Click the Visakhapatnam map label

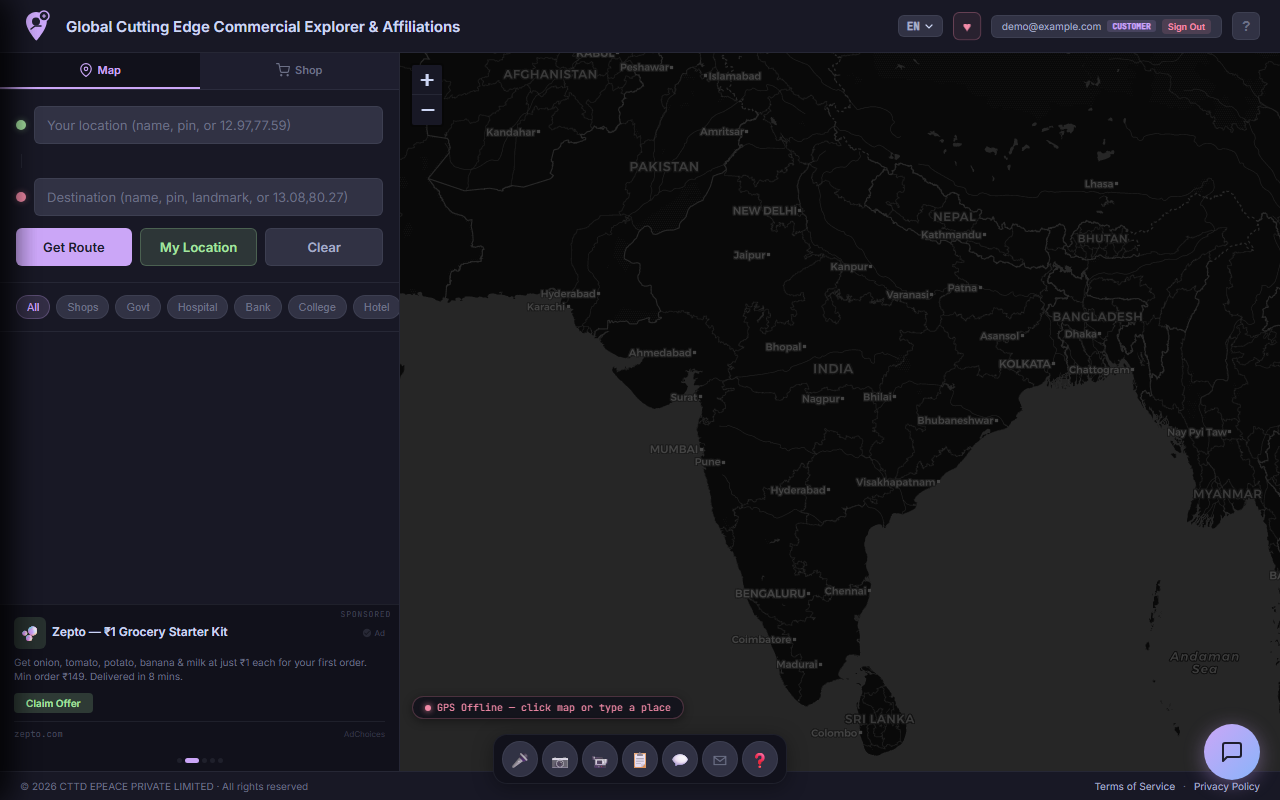tap(896, 482)
